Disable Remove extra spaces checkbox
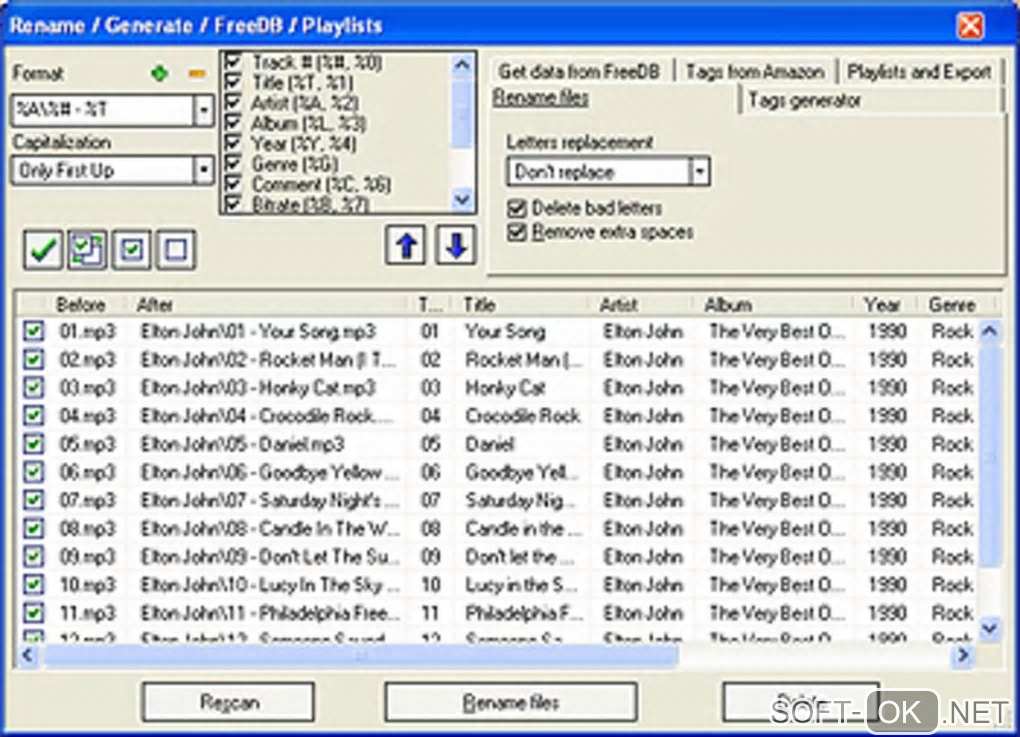1020x737 pixels. [x=517, y=232]
